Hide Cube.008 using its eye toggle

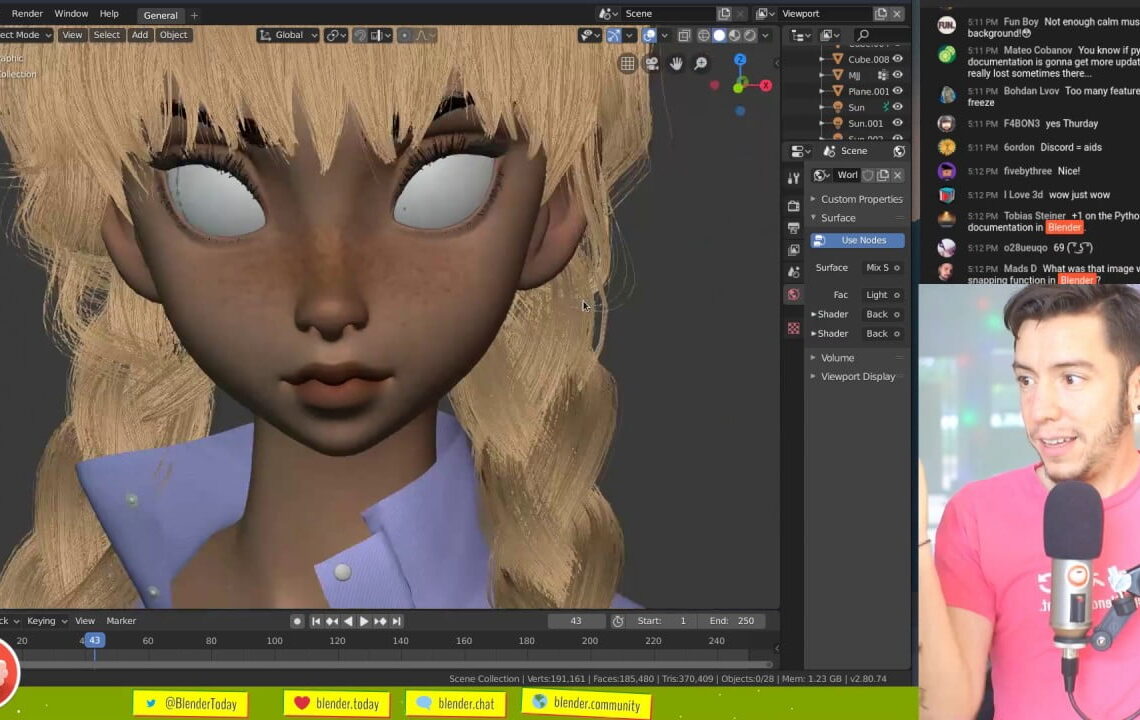coord(897,58)
